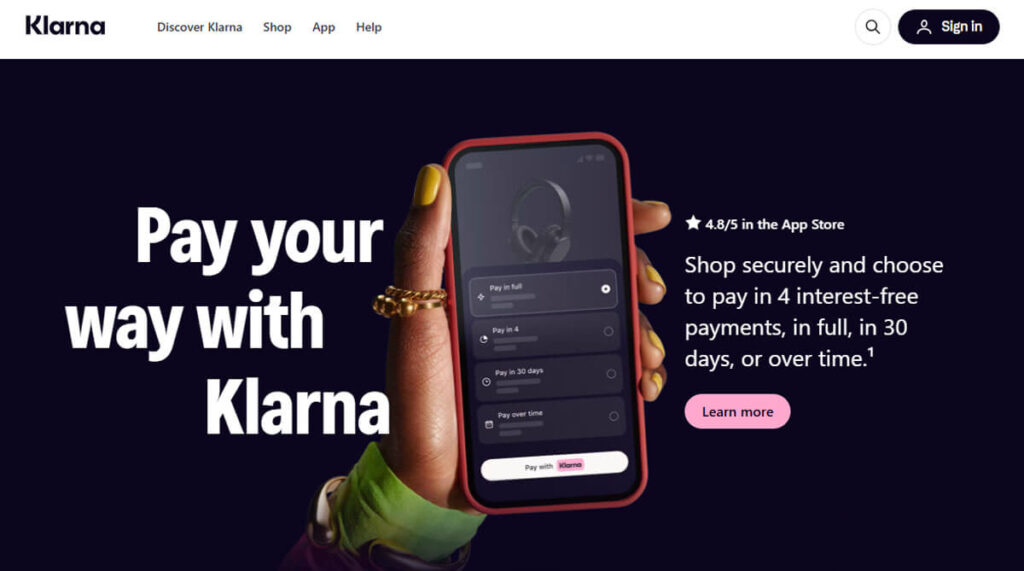
Task: Click the calendar icon beside Pay over time
Action: pos(489,424)
